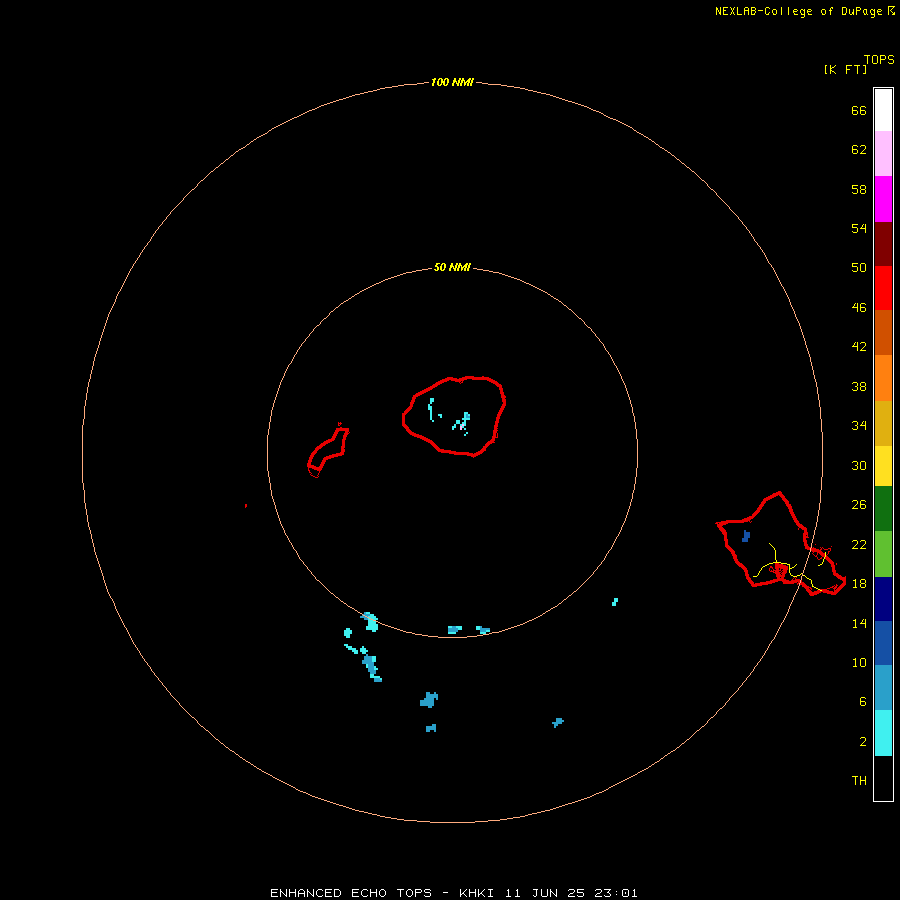Click the 38 legend value
Screen dimensions: 900x900
859,387
